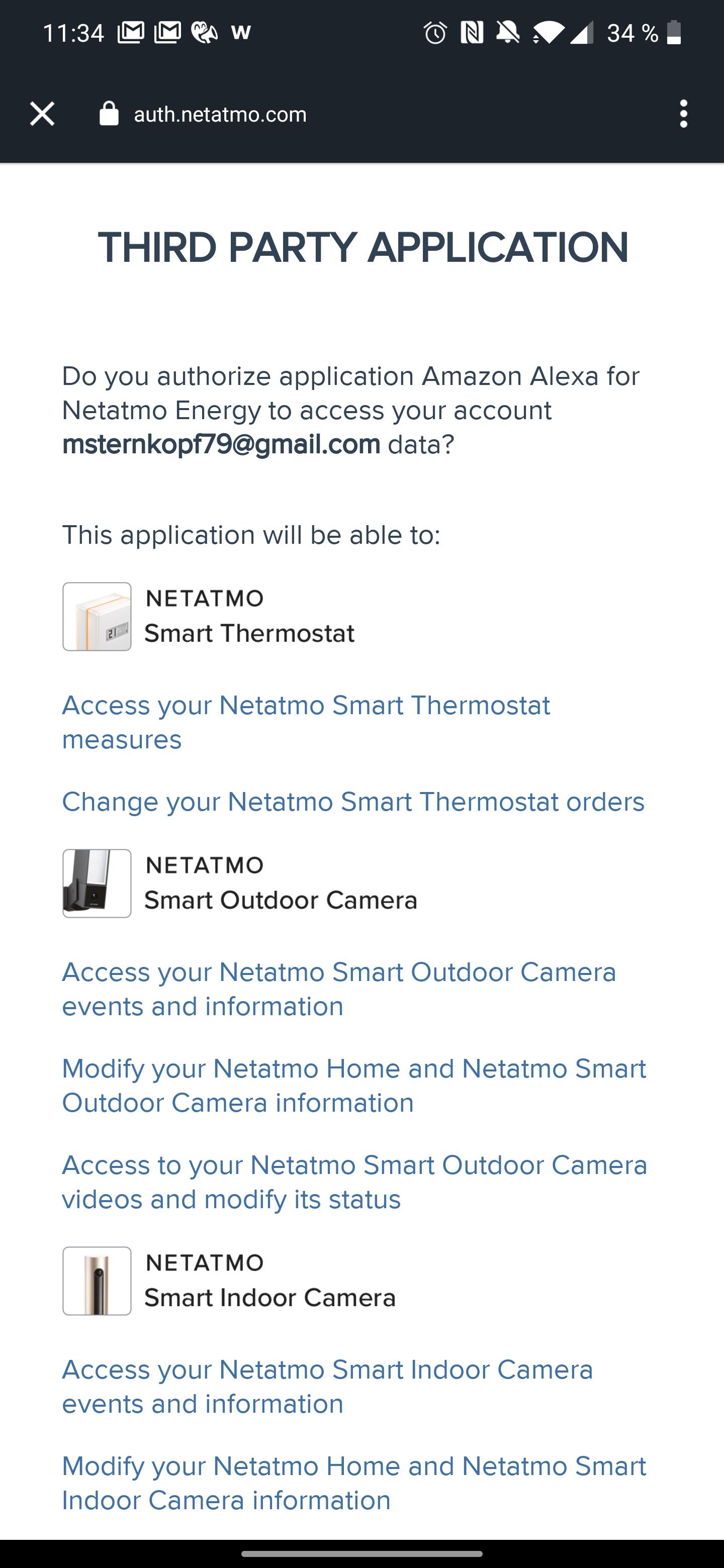Tap the NFC icon in status bar
Viewport: 724px width, 1568px height.
(472, 33)
